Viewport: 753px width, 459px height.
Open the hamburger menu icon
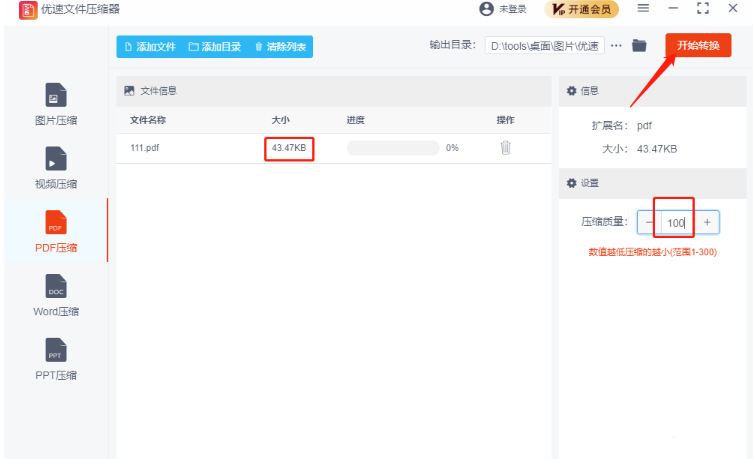(x=643, y=8)
